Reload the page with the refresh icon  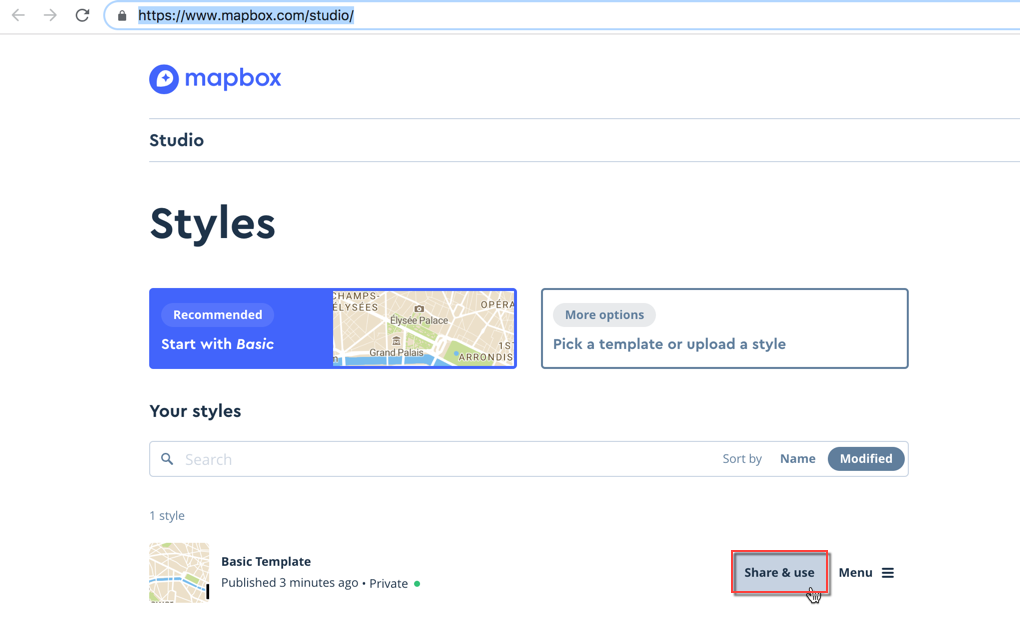82,15
